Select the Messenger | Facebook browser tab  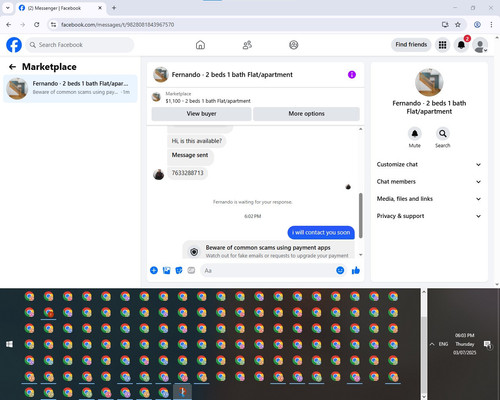pos(60,8)
